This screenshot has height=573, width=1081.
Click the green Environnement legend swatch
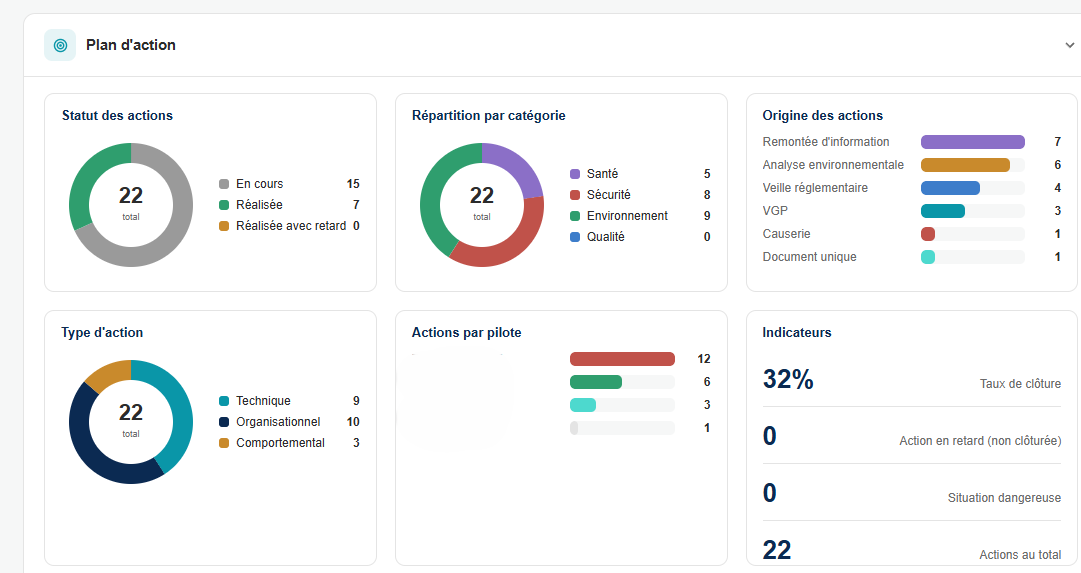575,216
